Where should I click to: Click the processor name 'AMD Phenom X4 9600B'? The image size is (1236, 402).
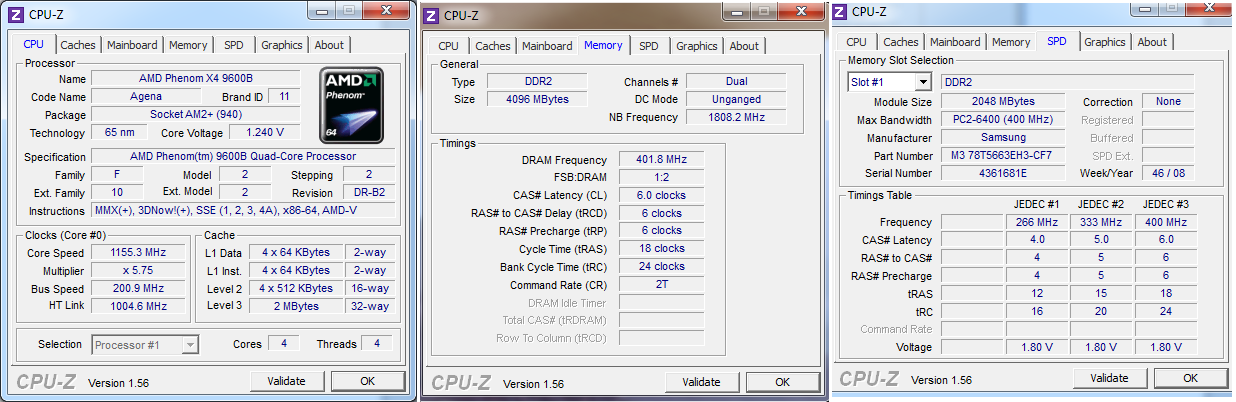point(196,78)
